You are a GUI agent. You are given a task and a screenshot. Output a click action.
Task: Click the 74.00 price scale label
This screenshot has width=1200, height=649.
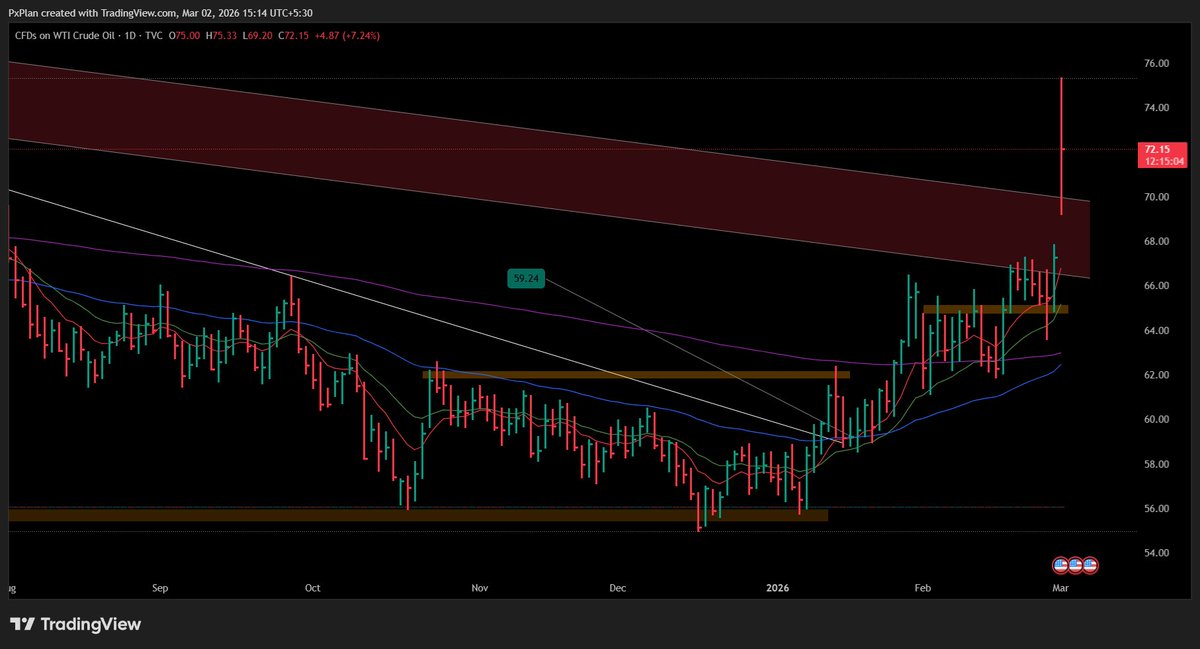1156,107
